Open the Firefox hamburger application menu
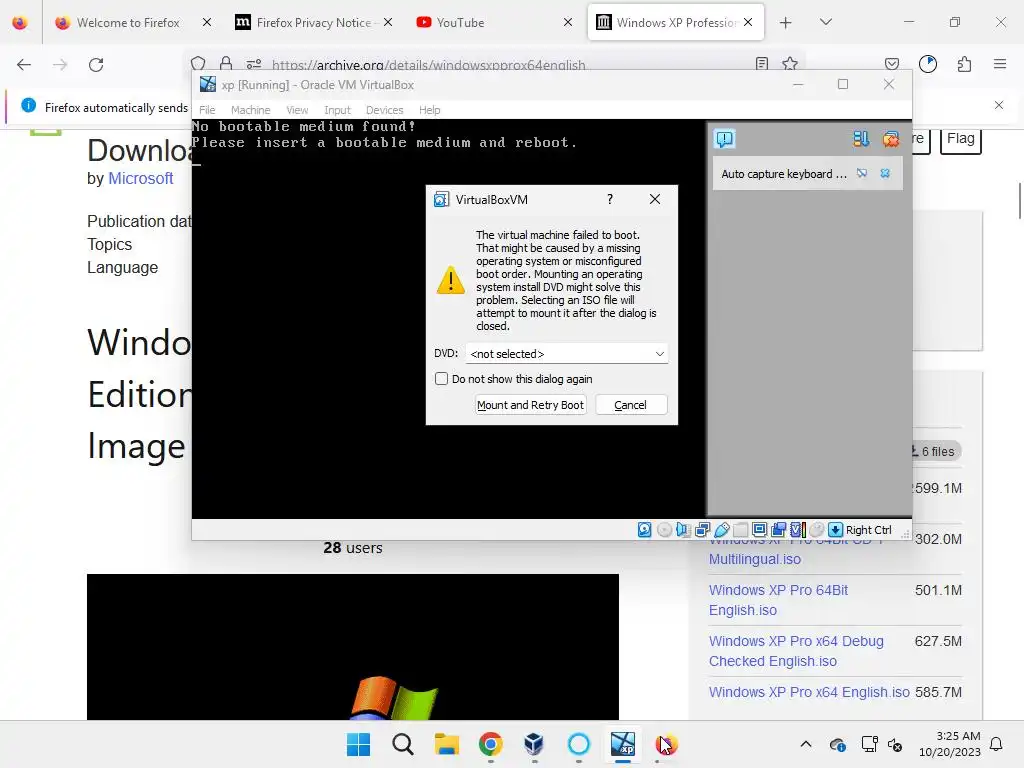 (1000, 64)
